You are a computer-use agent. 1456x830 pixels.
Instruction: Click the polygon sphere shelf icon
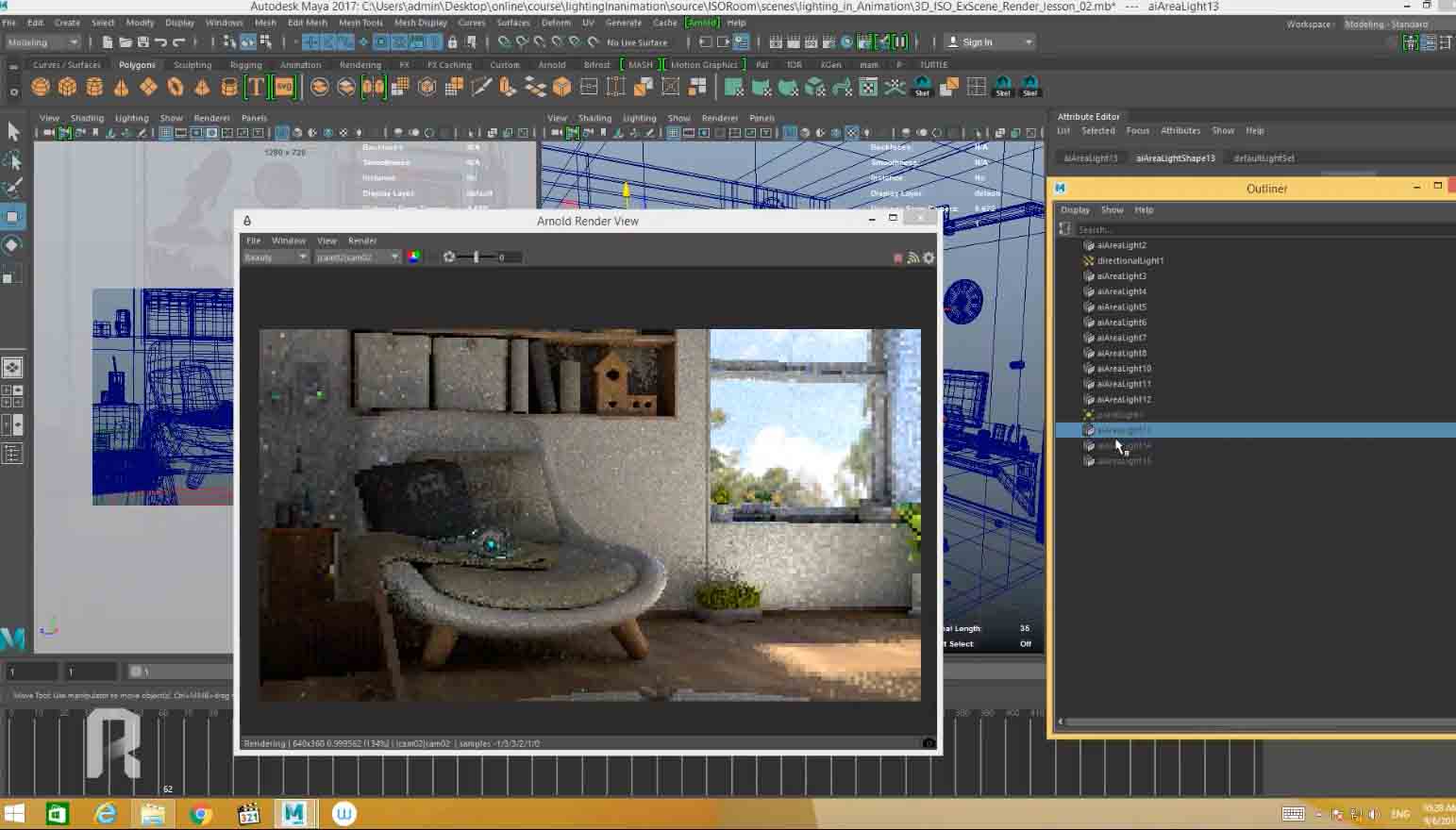coord(41,88)
